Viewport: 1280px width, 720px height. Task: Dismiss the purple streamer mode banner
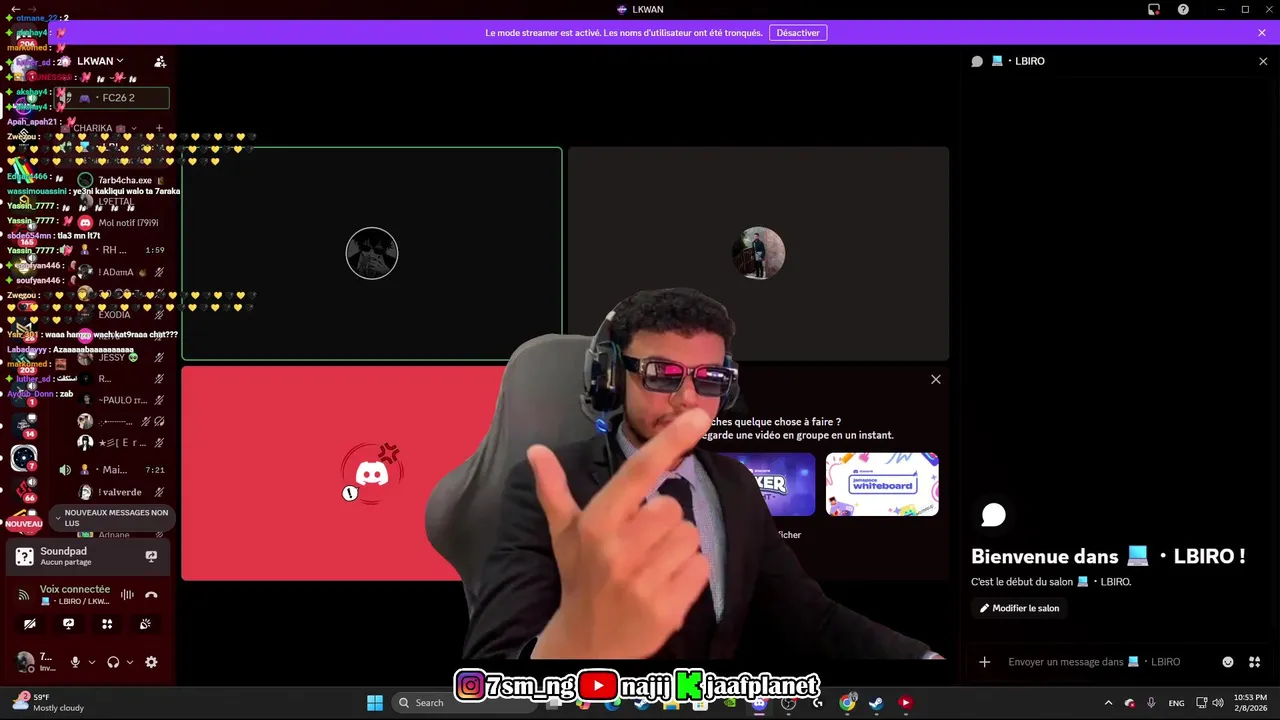[x=1262, y=33]
